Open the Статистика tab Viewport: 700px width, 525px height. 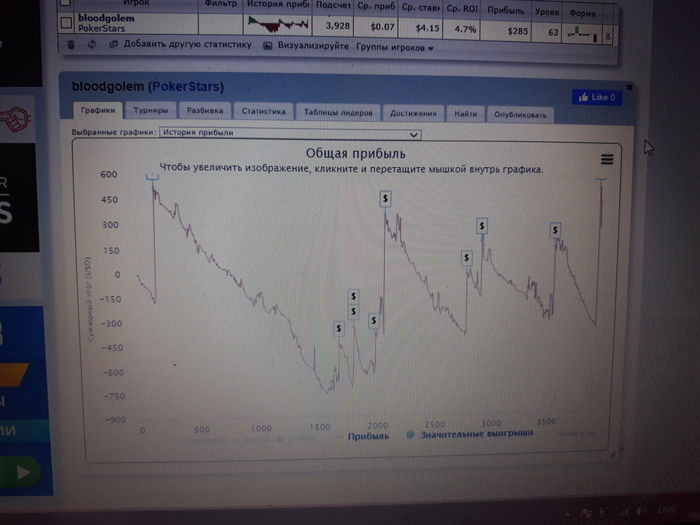pyautogui.click(x=263, y=112)
